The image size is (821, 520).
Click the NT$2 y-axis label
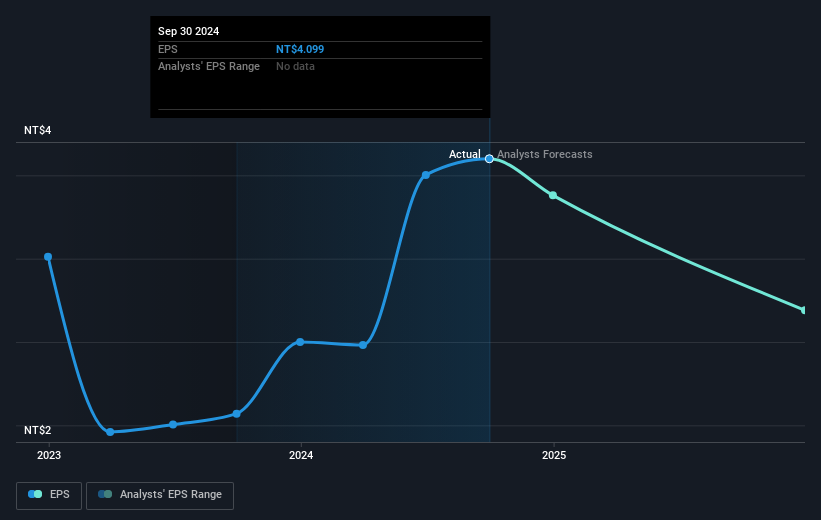(x=38, y=430)
